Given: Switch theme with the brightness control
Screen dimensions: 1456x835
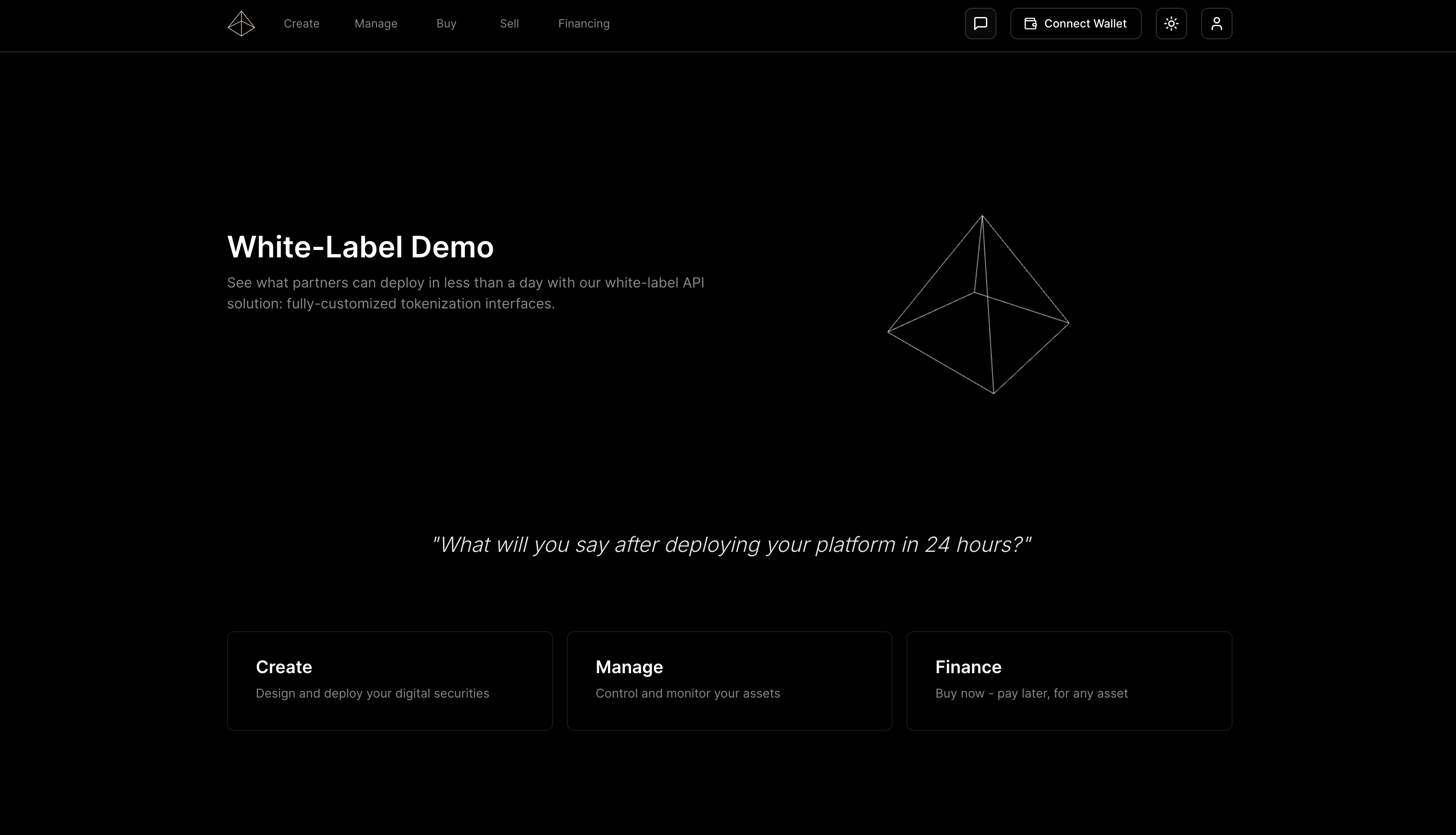Looking at the screenshot, I should click(x=1171, y=24).
